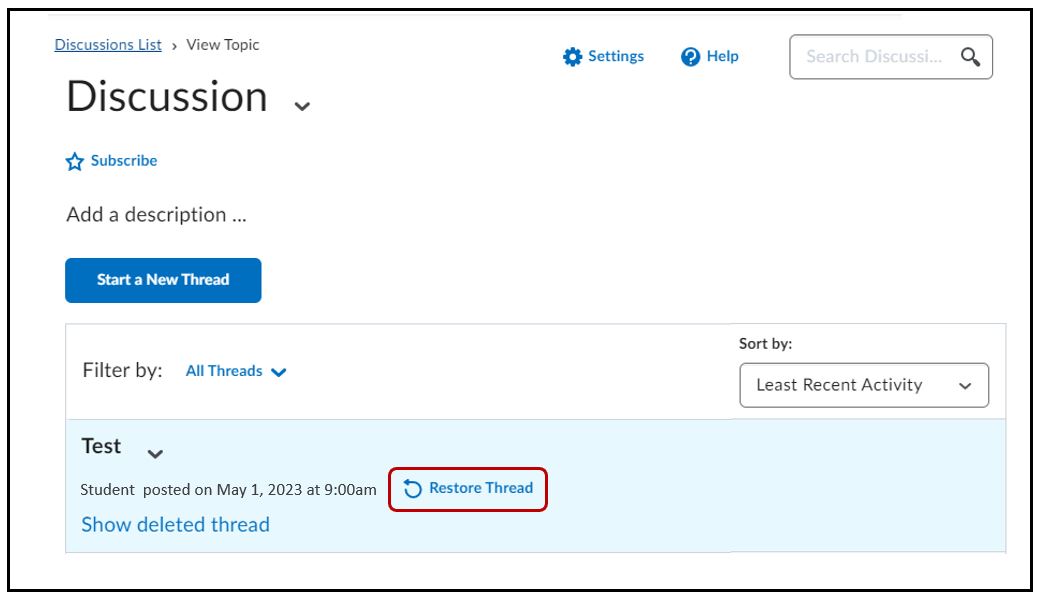The height and width of the screenshot is (602, 1042).
Task: Click the All Threads filter label
Action: pyautogui.click(x=224, y=371)
